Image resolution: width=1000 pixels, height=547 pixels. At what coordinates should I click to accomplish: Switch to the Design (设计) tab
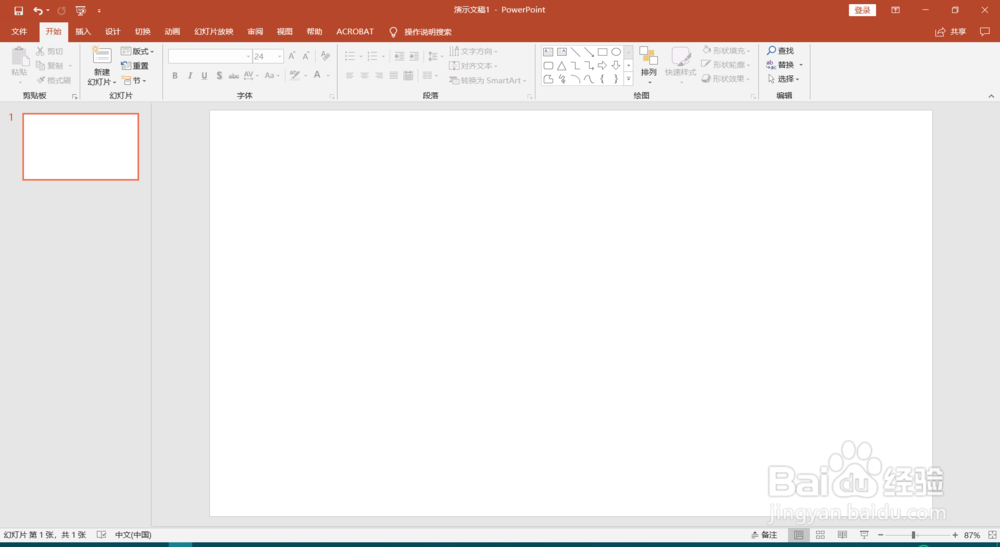(113, 31)
